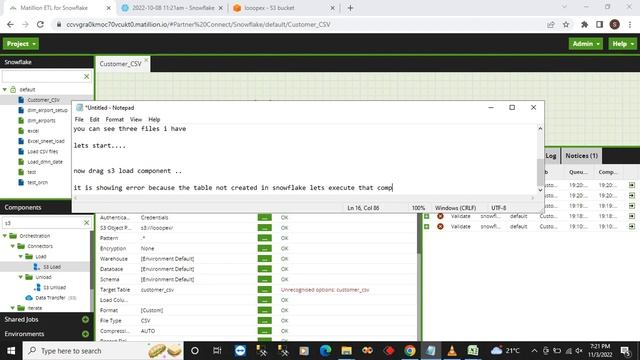Close the Customer_CSV job tab
The image size is (640, 360).
click(146, 60)
